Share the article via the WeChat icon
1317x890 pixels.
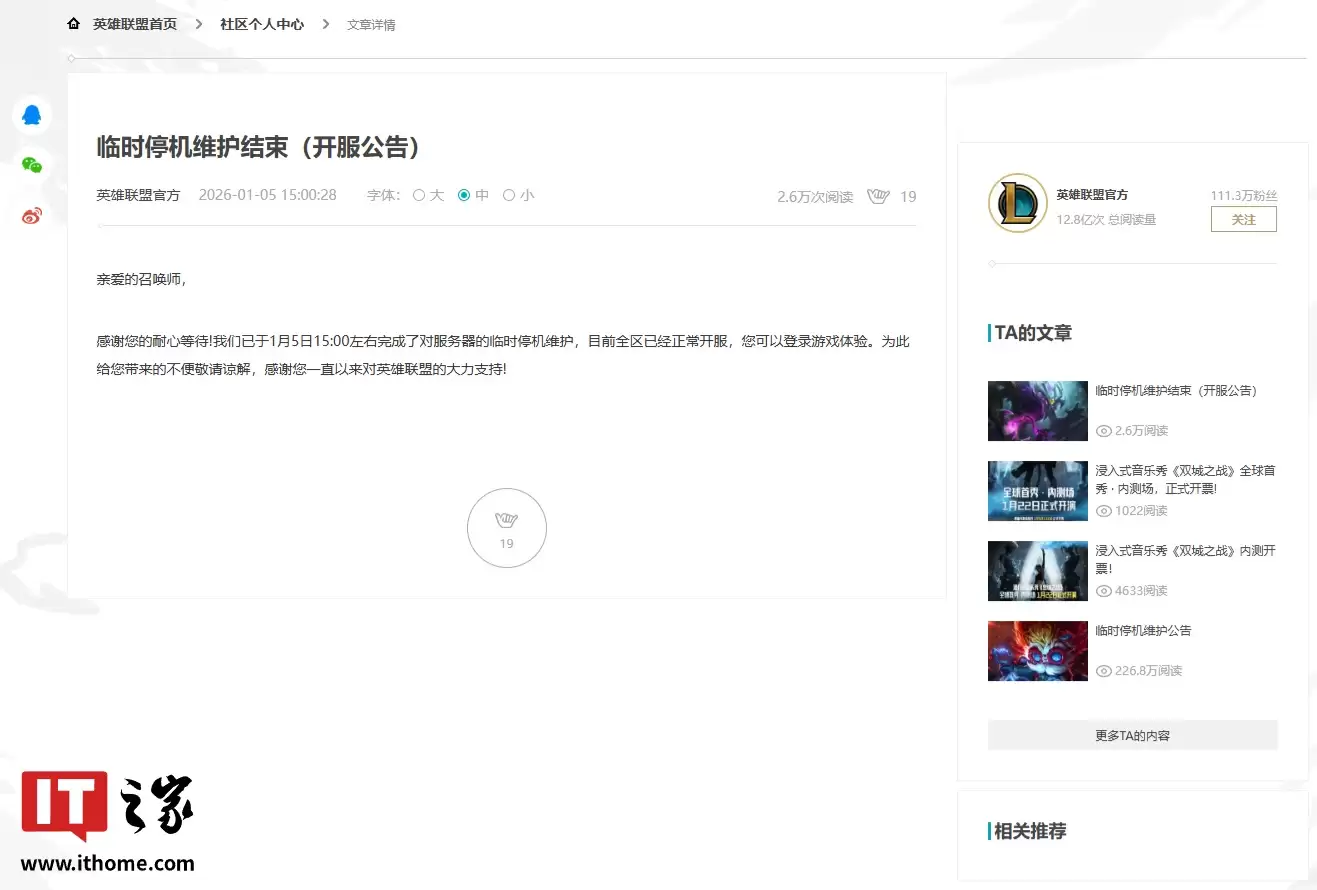pos(31,164)
